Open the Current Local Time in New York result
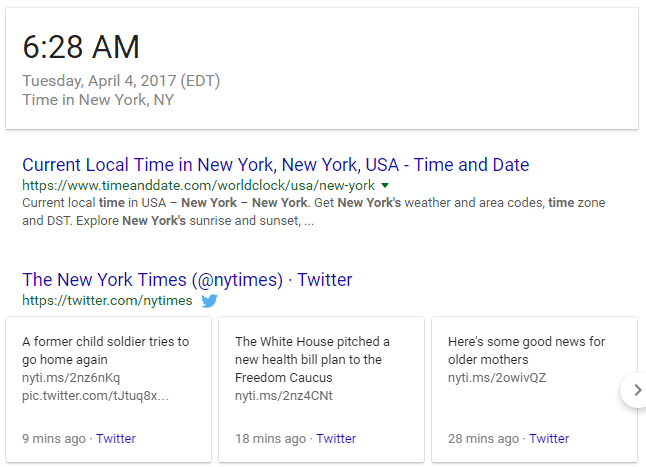Viewport: 646px width, 467px height. [275, 165]
